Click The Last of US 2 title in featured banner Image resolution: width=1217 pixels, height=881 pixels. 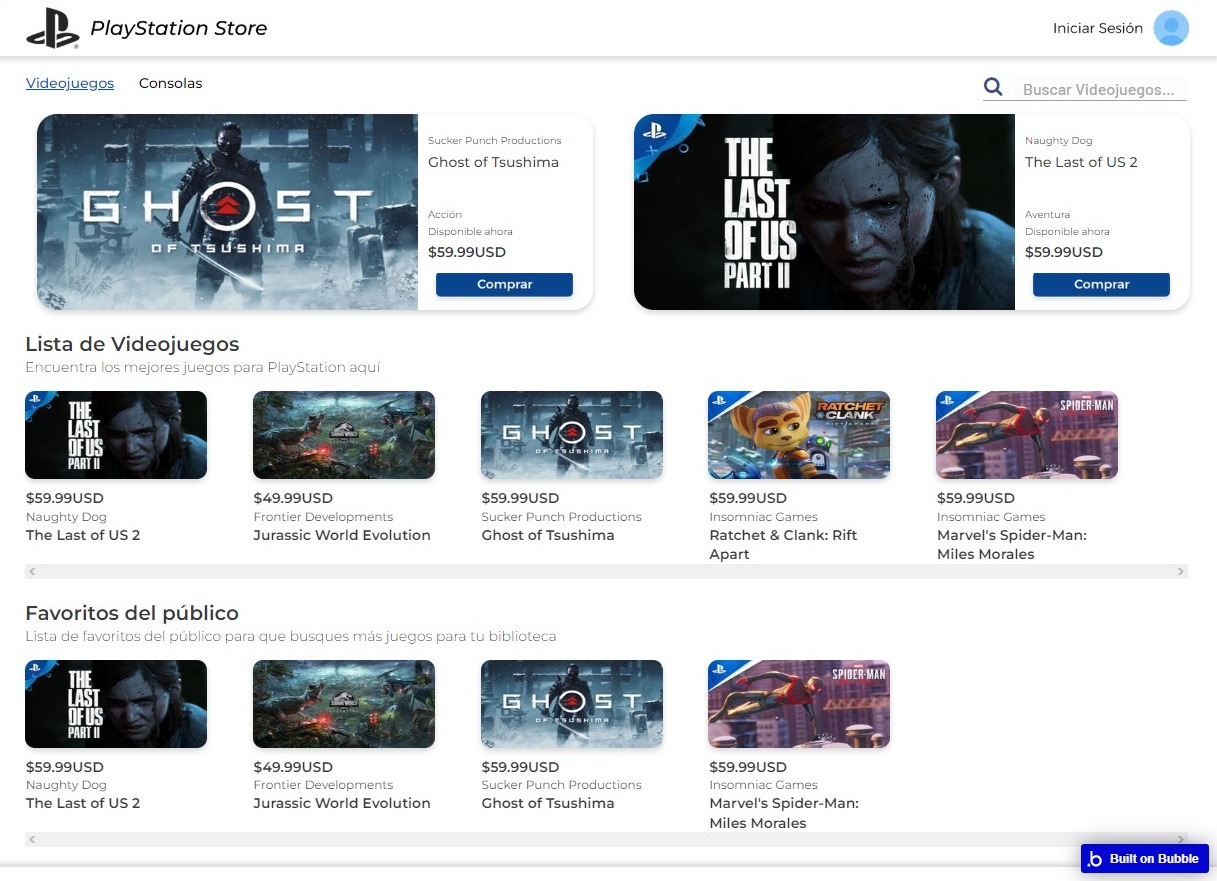pos(1081,162)
